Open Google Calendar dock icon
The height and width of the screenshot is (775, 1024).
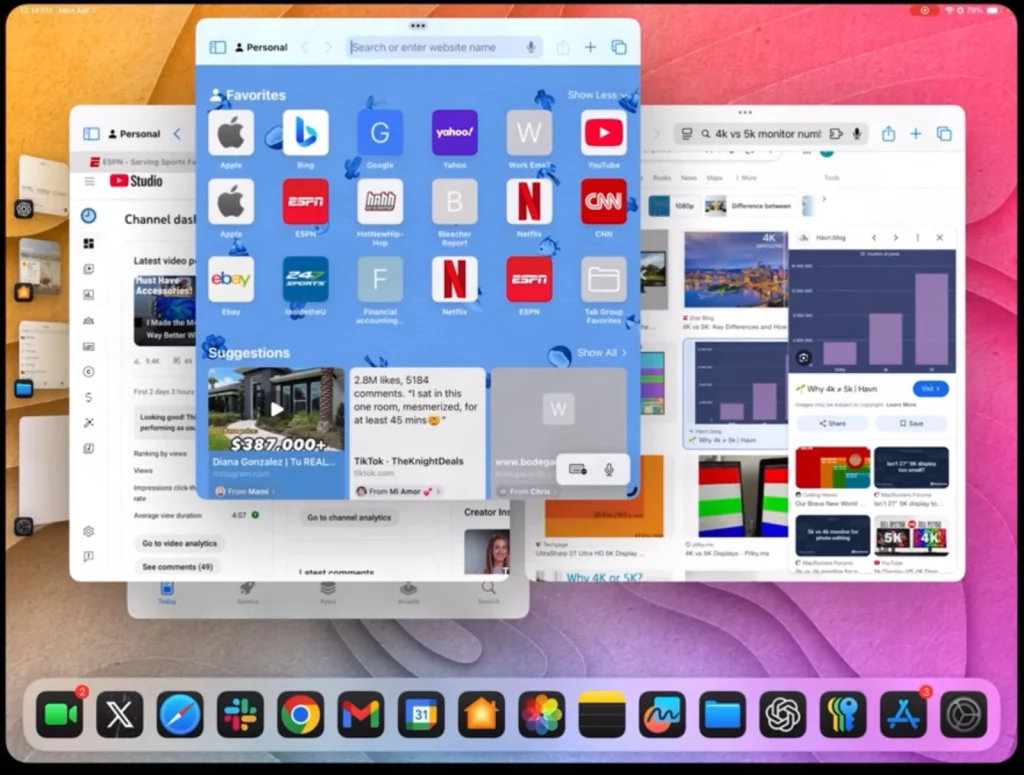421,715
